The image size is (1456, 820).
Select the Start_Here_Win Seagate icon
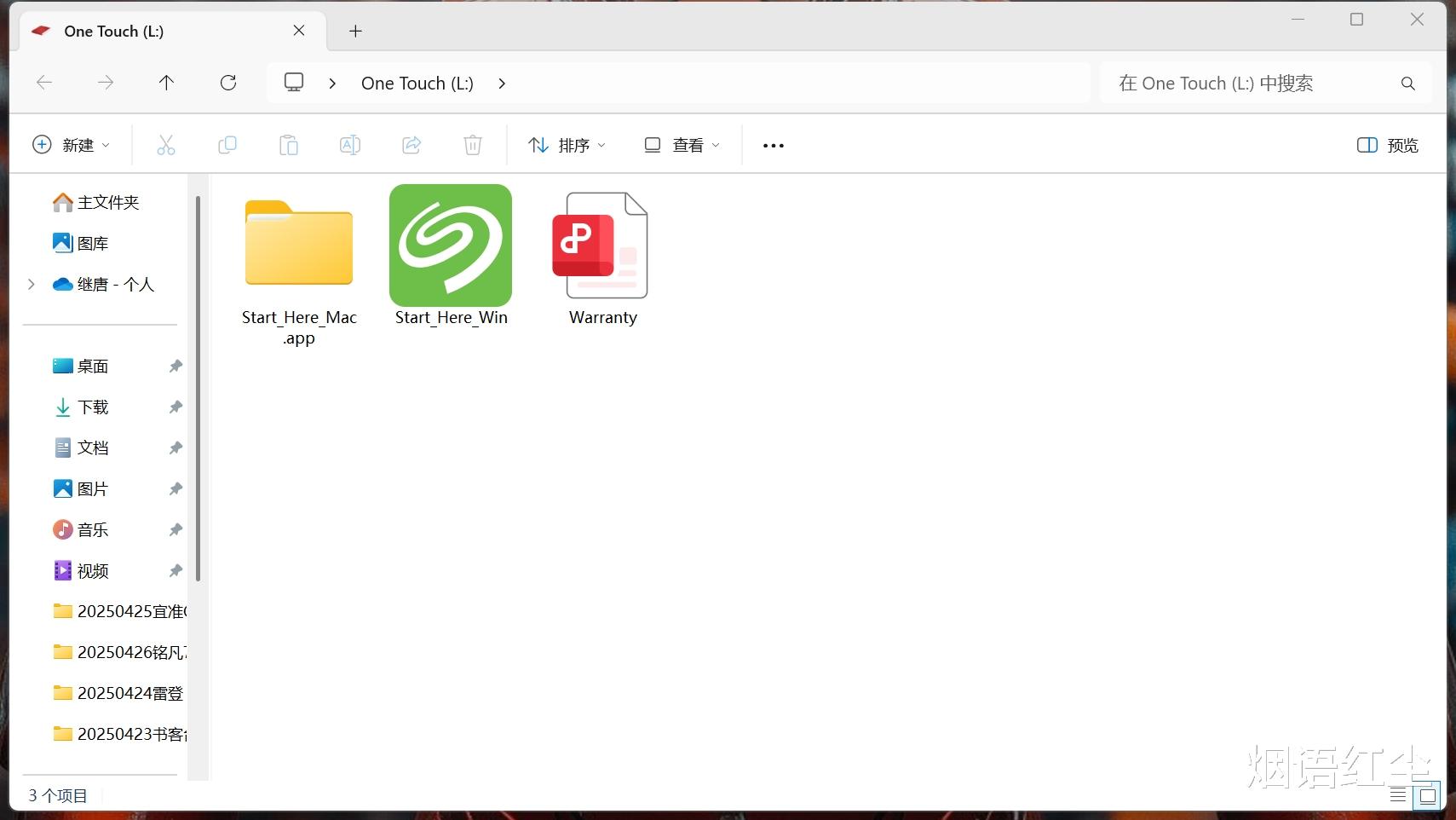(x=451, y=257)
